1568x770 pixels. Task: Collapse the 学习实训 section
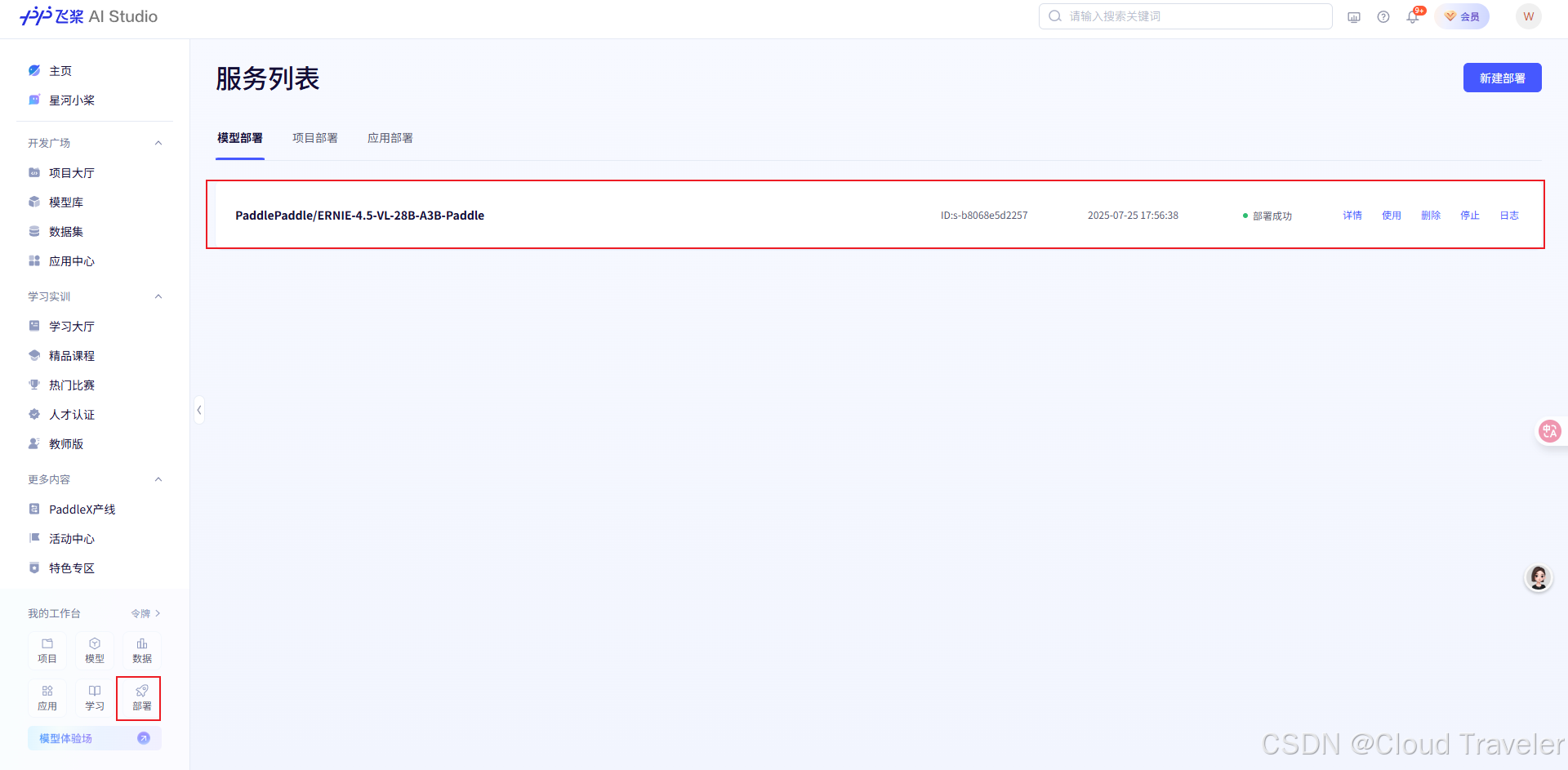point(158,296)
